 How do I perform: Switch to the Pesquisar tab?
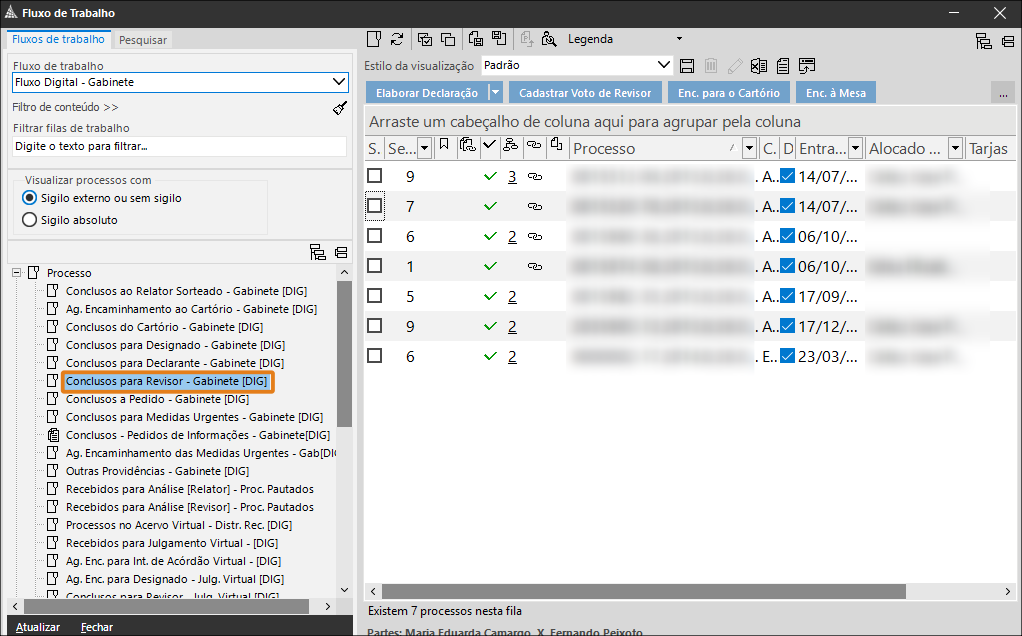143,40
